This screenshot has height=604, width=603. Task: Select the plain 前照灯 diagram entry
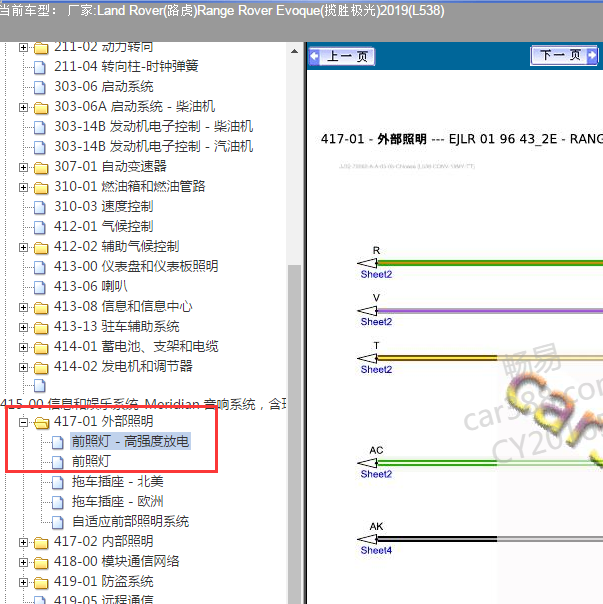(91, 461)
